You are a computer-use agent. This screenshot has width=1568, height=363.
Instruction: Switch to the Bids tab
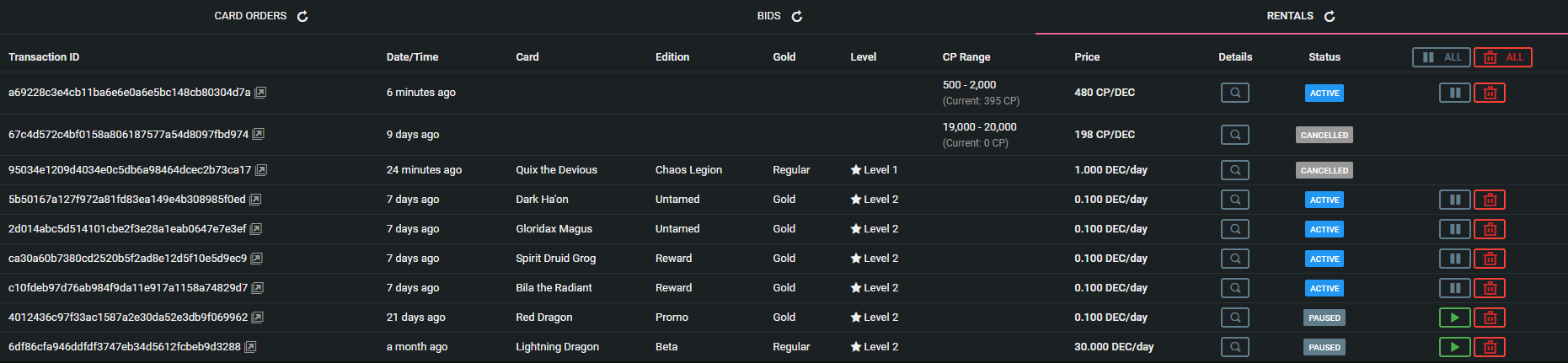pyautogui.click(x=768, y=16)
